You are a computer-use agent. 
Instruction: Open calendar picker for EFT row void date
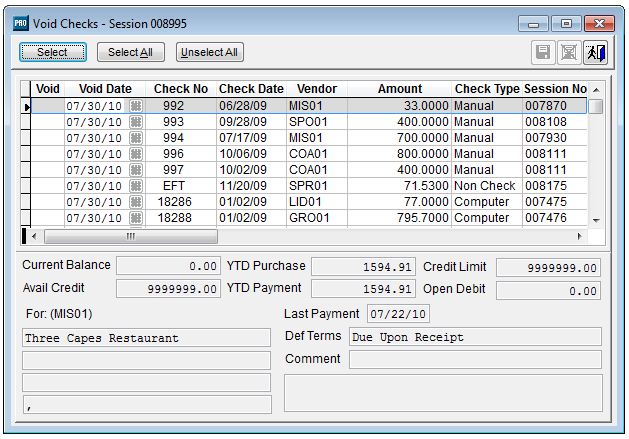click(136, 186)
